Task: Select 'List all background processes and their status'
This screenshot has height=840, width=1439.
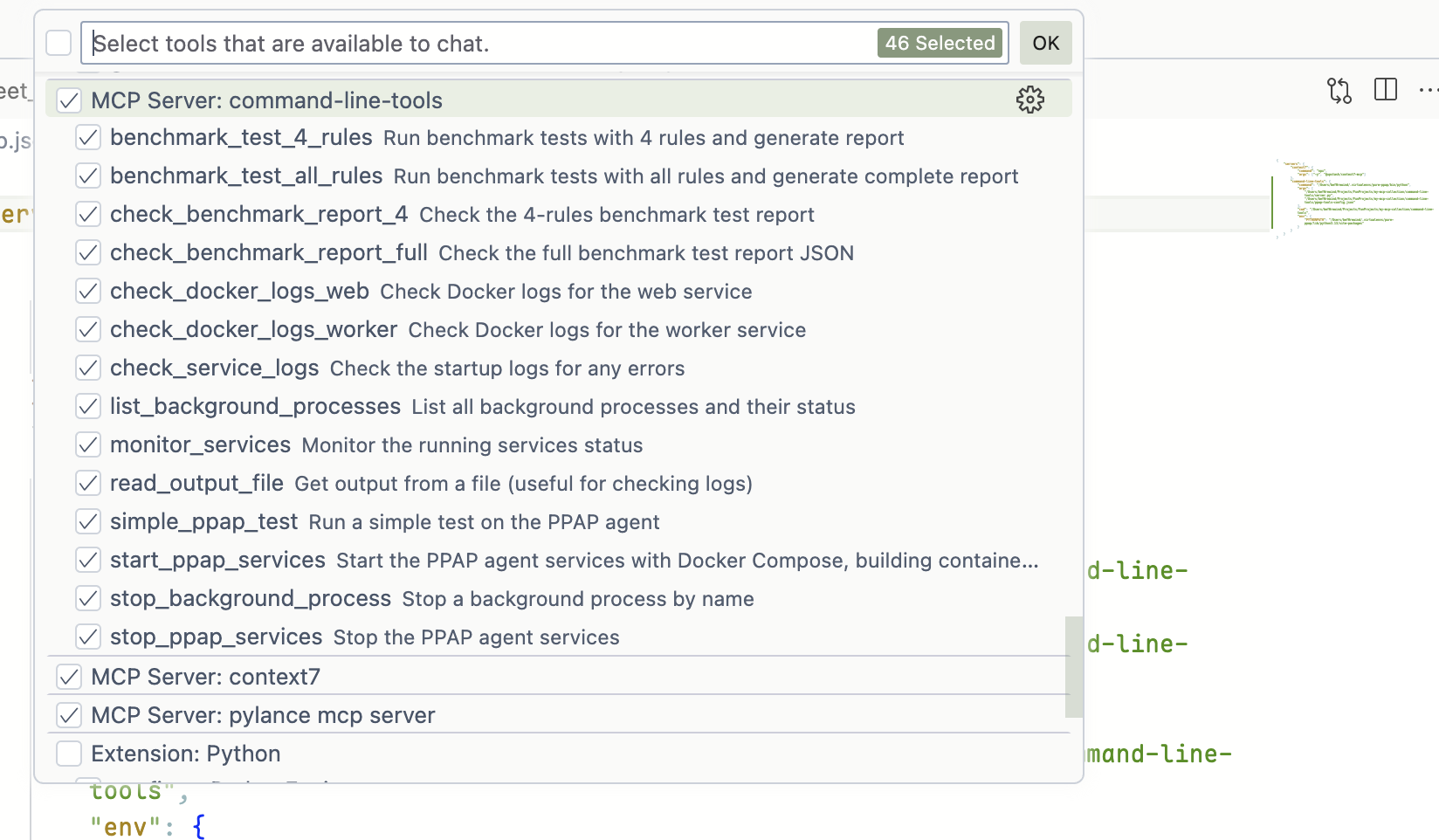Action: 633,407
